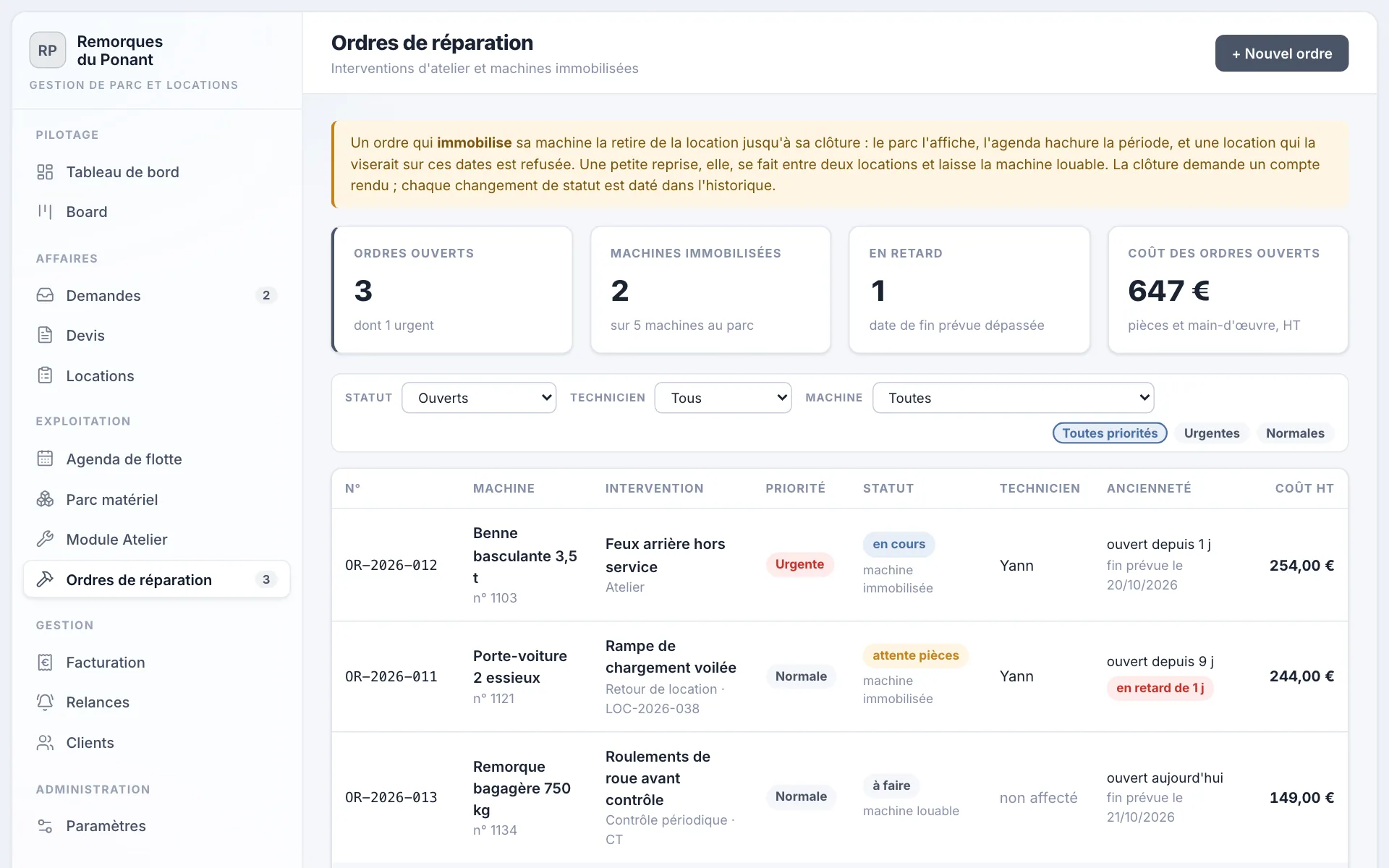The image size is (1389, 868).
Task: Open the Parc matériel menu item
Action: pos(156,499)
